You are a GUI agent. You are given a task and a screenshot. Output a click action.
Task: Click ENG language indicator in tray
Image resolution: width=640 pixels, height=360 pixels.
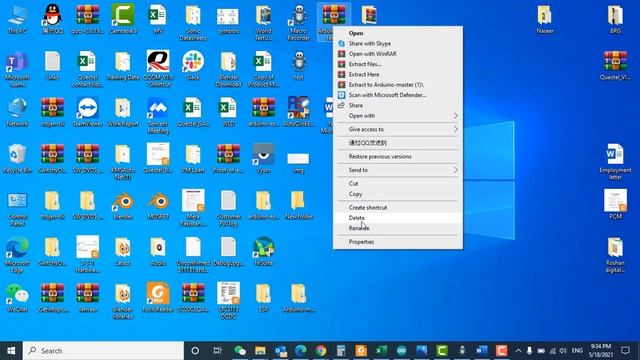coord(577,351)
